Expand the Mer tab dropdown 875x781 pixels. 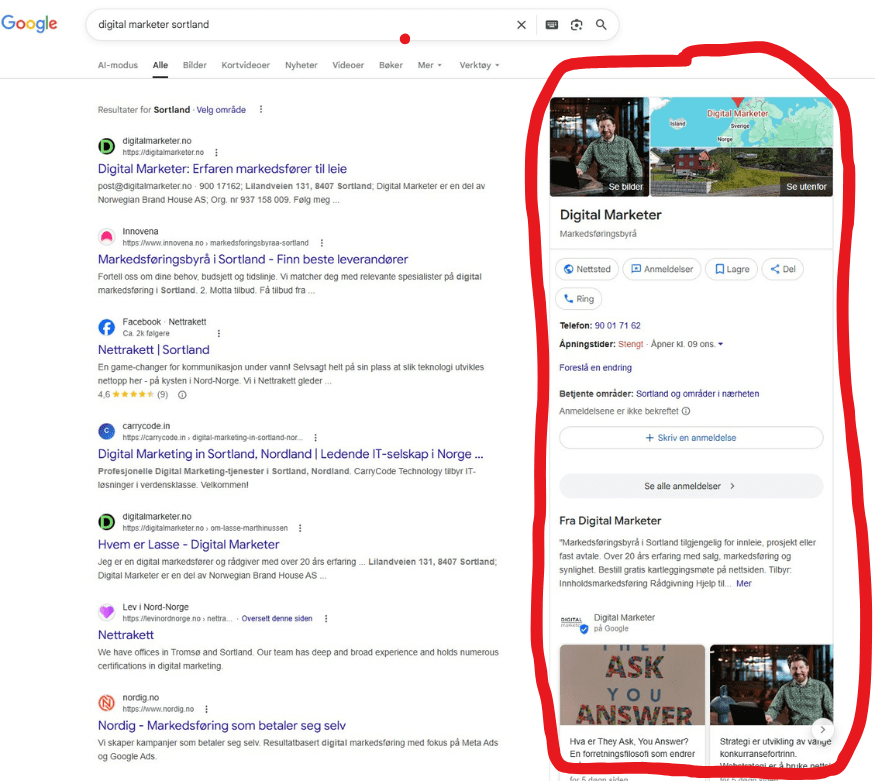tap(429, 64)
